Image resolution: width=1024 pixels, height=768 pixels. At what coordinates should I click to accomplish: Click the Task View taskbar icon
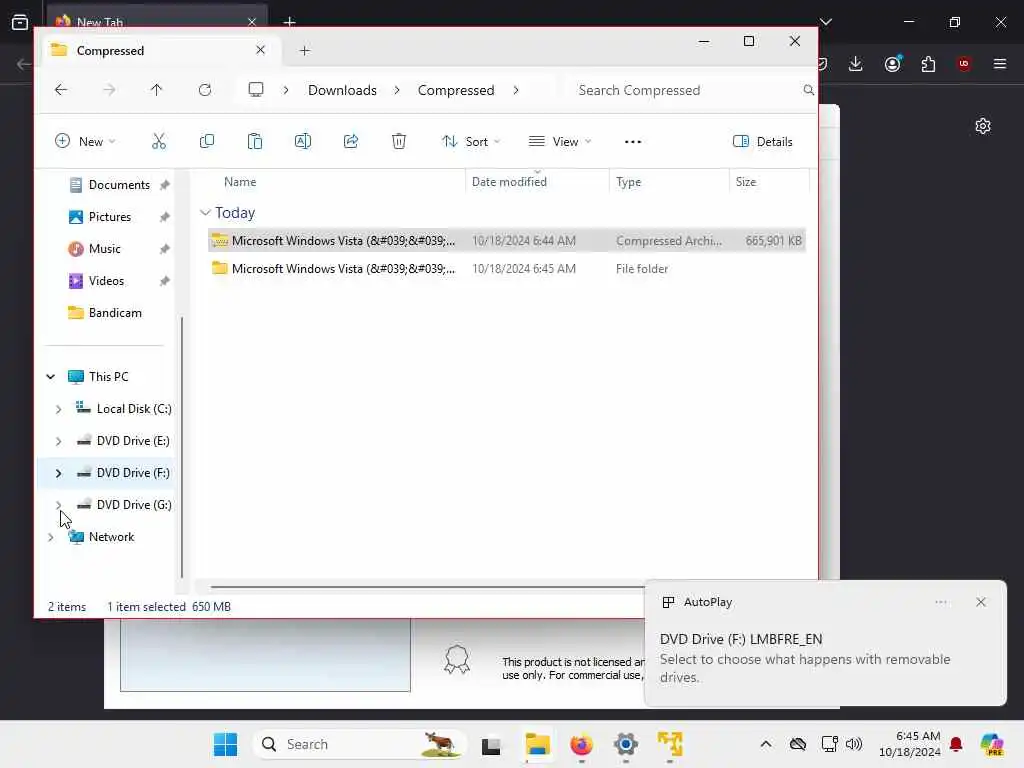(x=491, y=745)
